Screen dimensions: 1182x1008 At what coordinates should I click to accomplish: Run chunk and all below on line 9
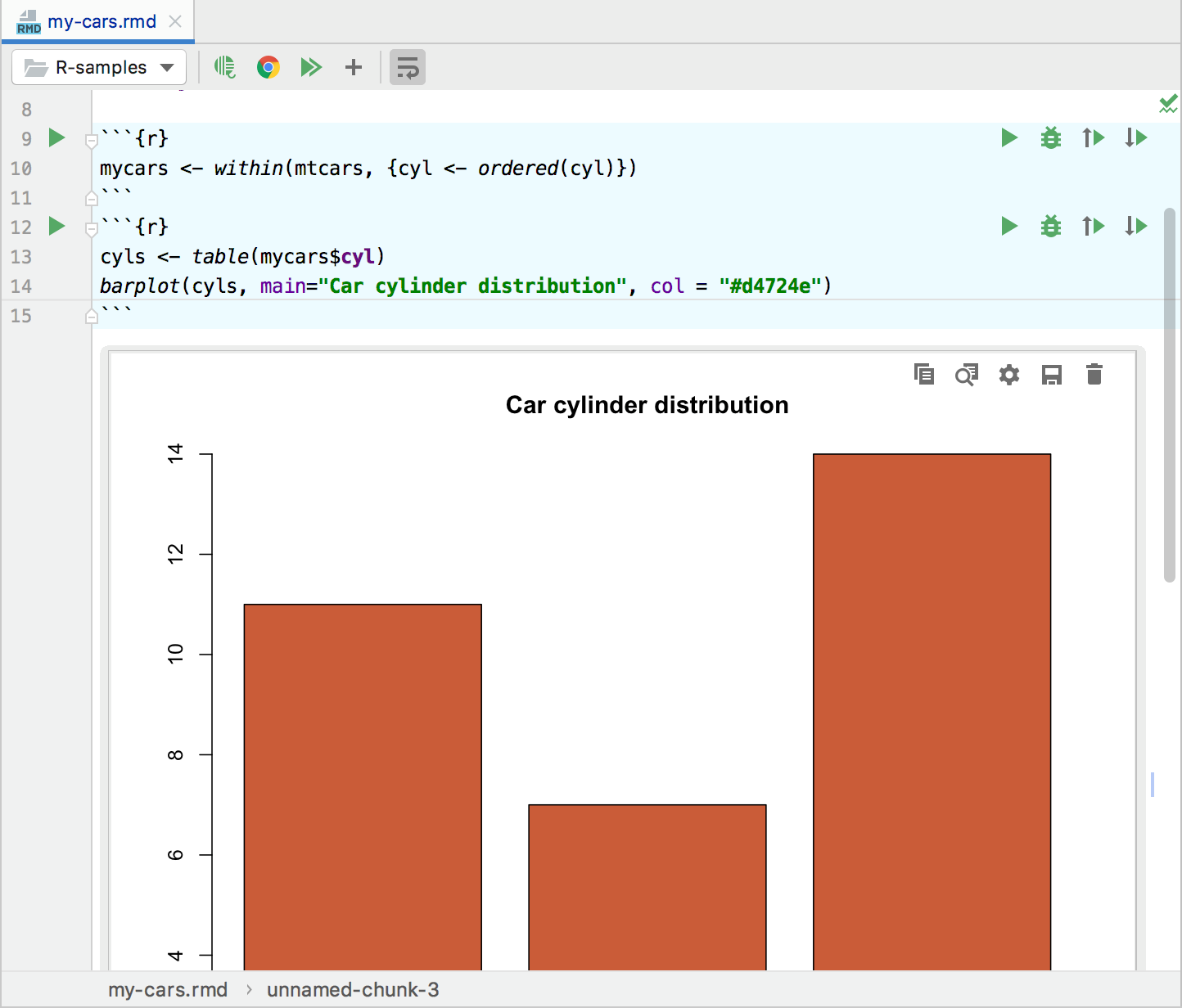pyautogui.click(x=1135, y=137)
